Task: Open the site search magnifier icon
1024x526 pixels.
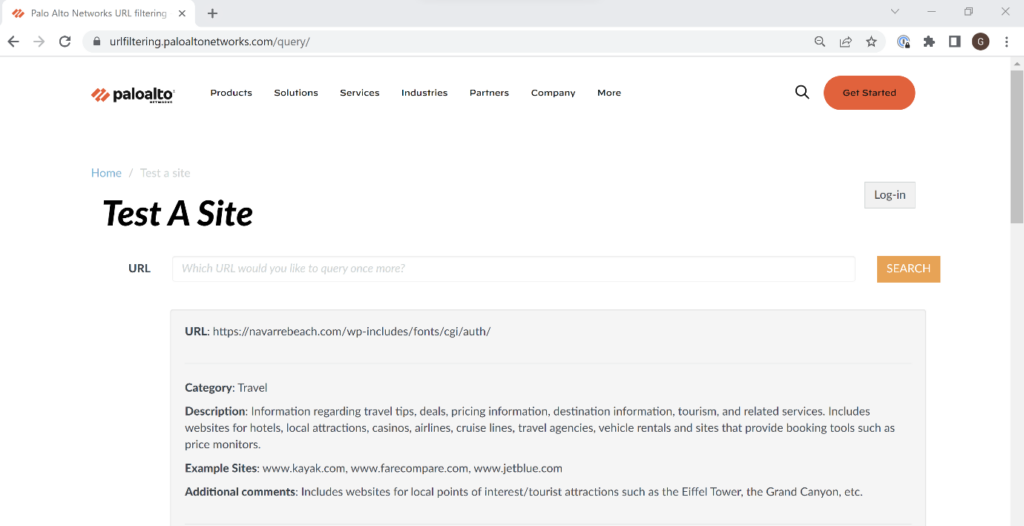Action: pos(802,92)
